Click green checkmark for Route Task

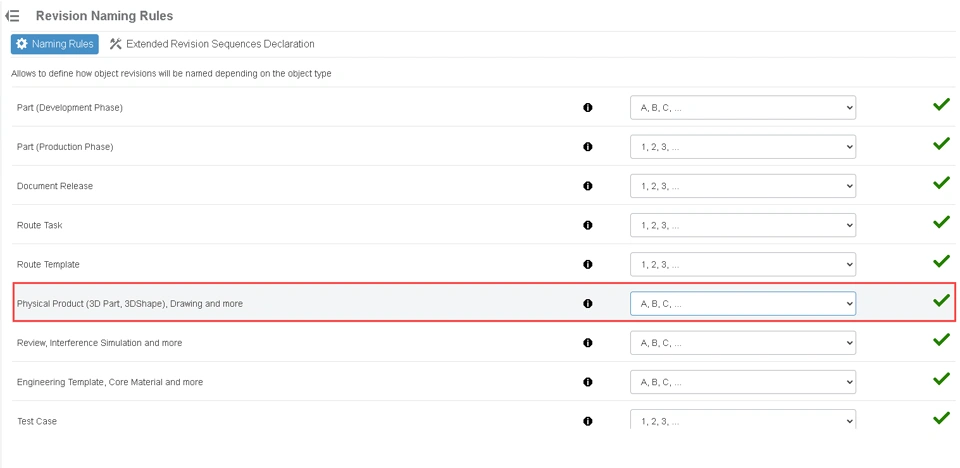click(941, 223)
